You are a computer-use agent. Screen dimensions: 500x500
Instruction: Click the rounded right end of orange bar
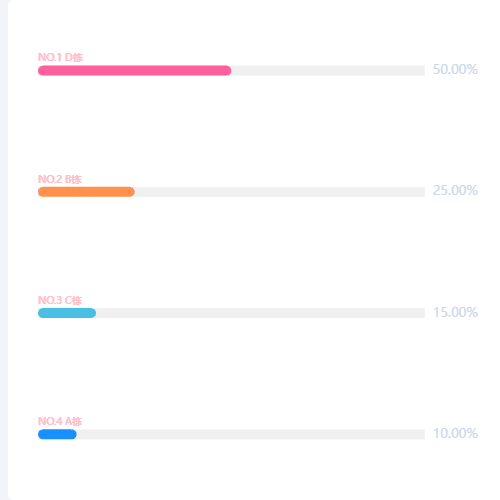pyautogui.click(x=131, y=192)
